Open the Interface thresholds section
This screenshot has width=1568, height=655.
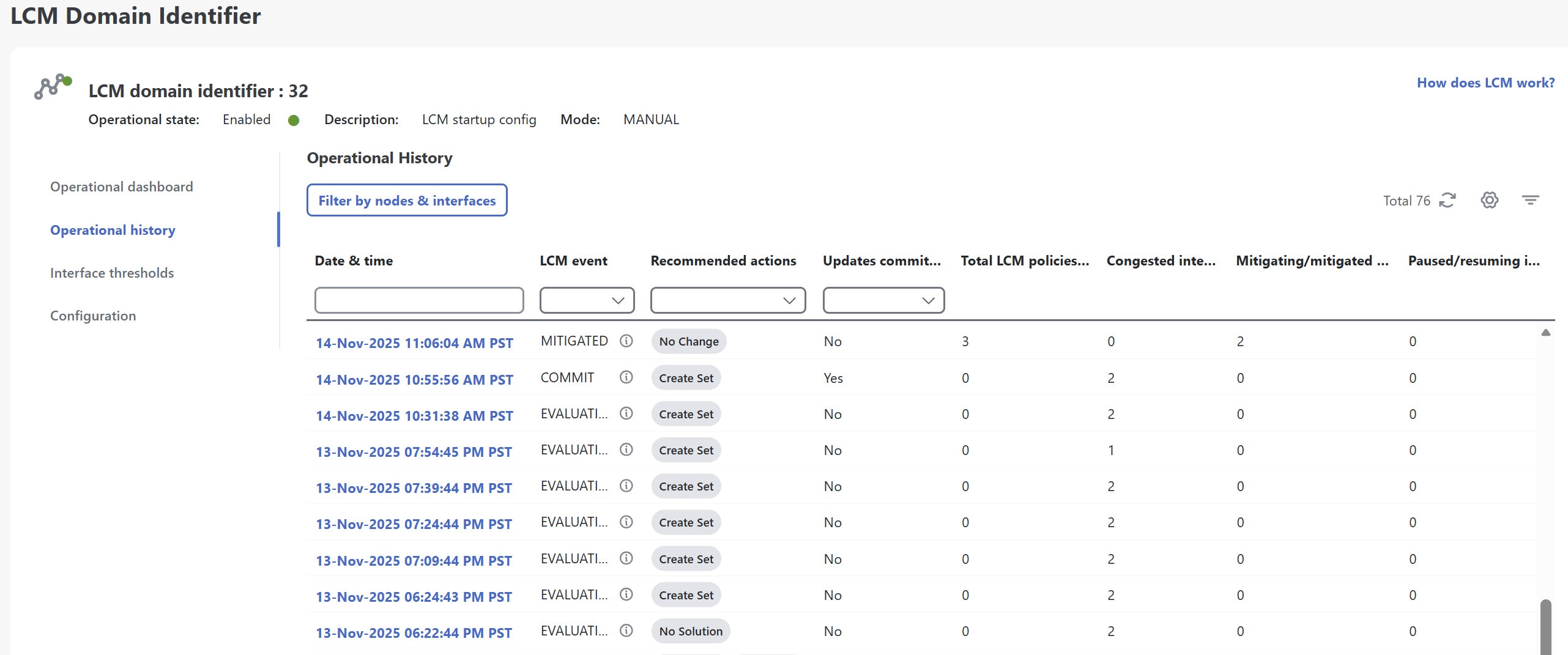(112, 273)
